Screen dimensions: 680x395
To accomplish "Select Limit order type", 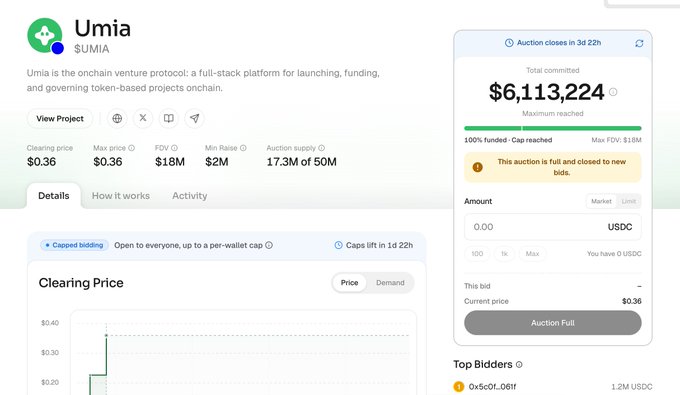I will tap(628, 201).
